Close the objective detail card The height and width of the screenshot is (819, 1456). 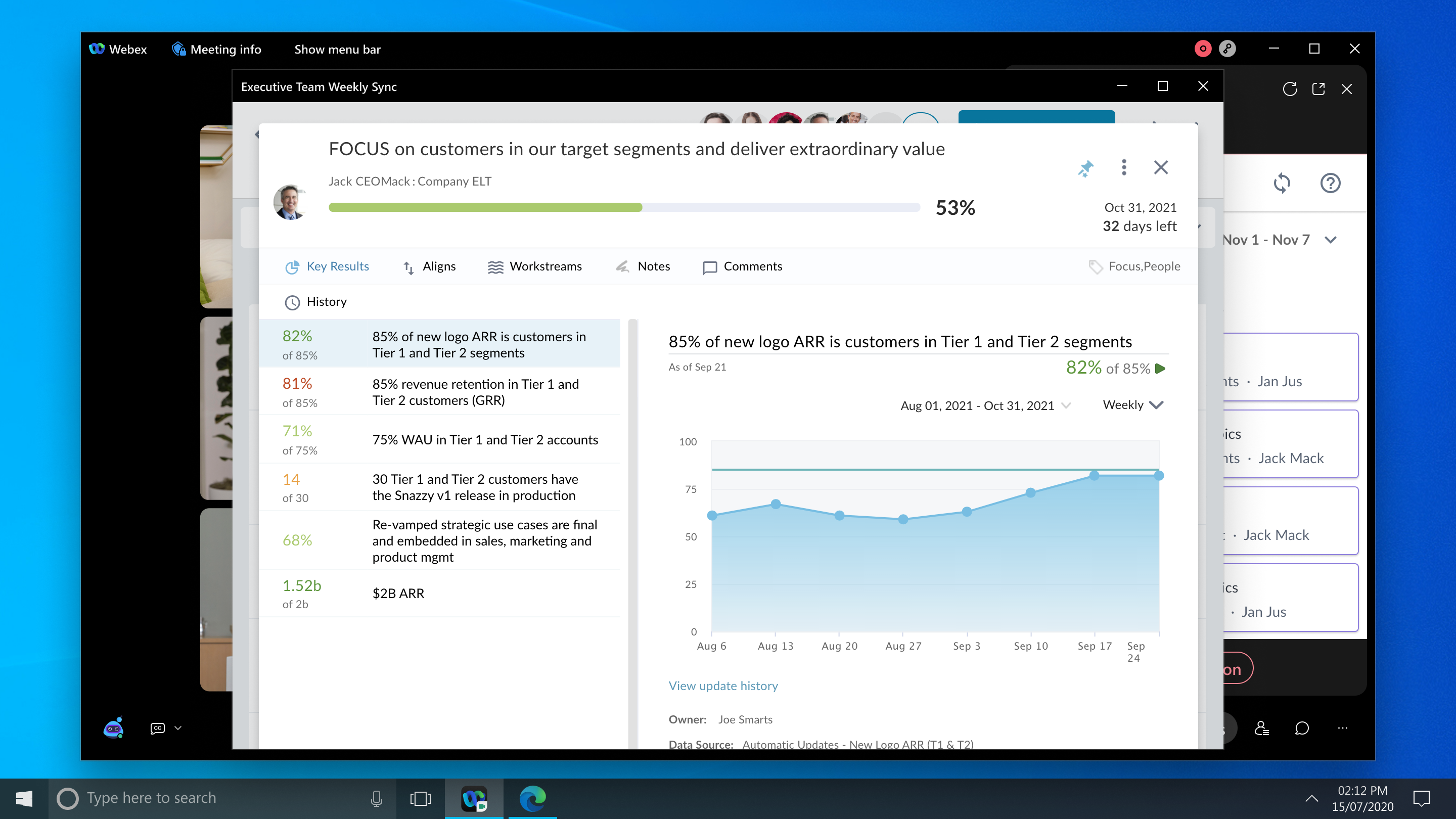1161,167
